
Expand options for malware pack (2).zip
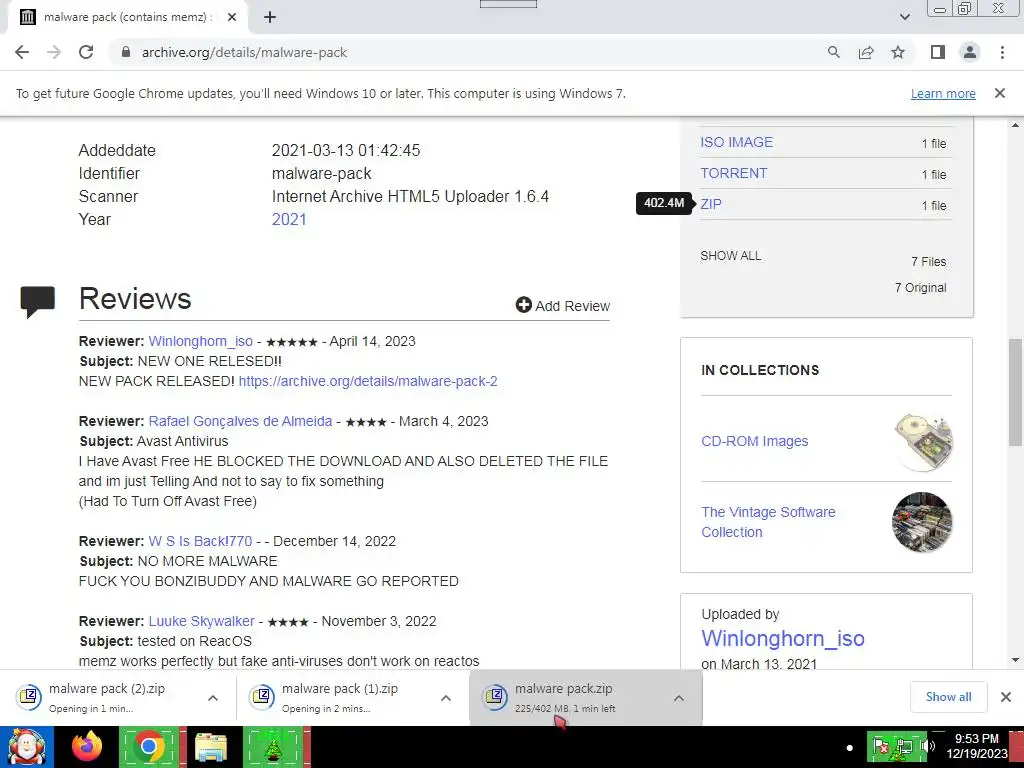[213, 698]
